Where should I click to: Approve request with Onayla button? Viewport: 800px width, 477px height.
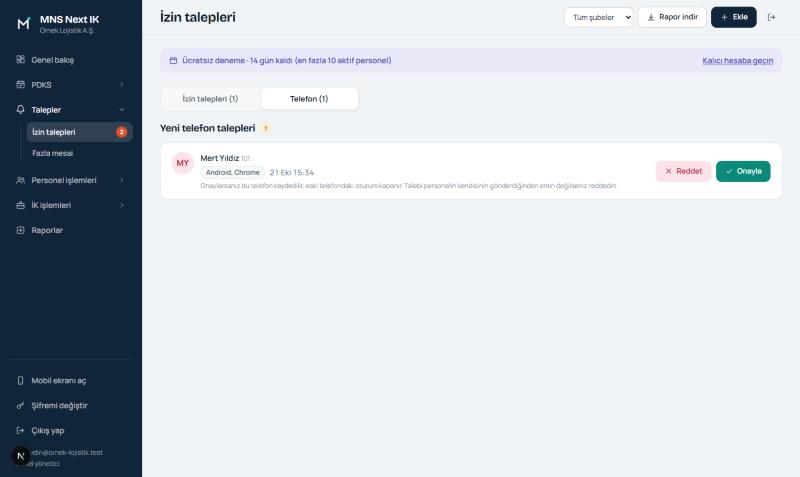[743, 171]
